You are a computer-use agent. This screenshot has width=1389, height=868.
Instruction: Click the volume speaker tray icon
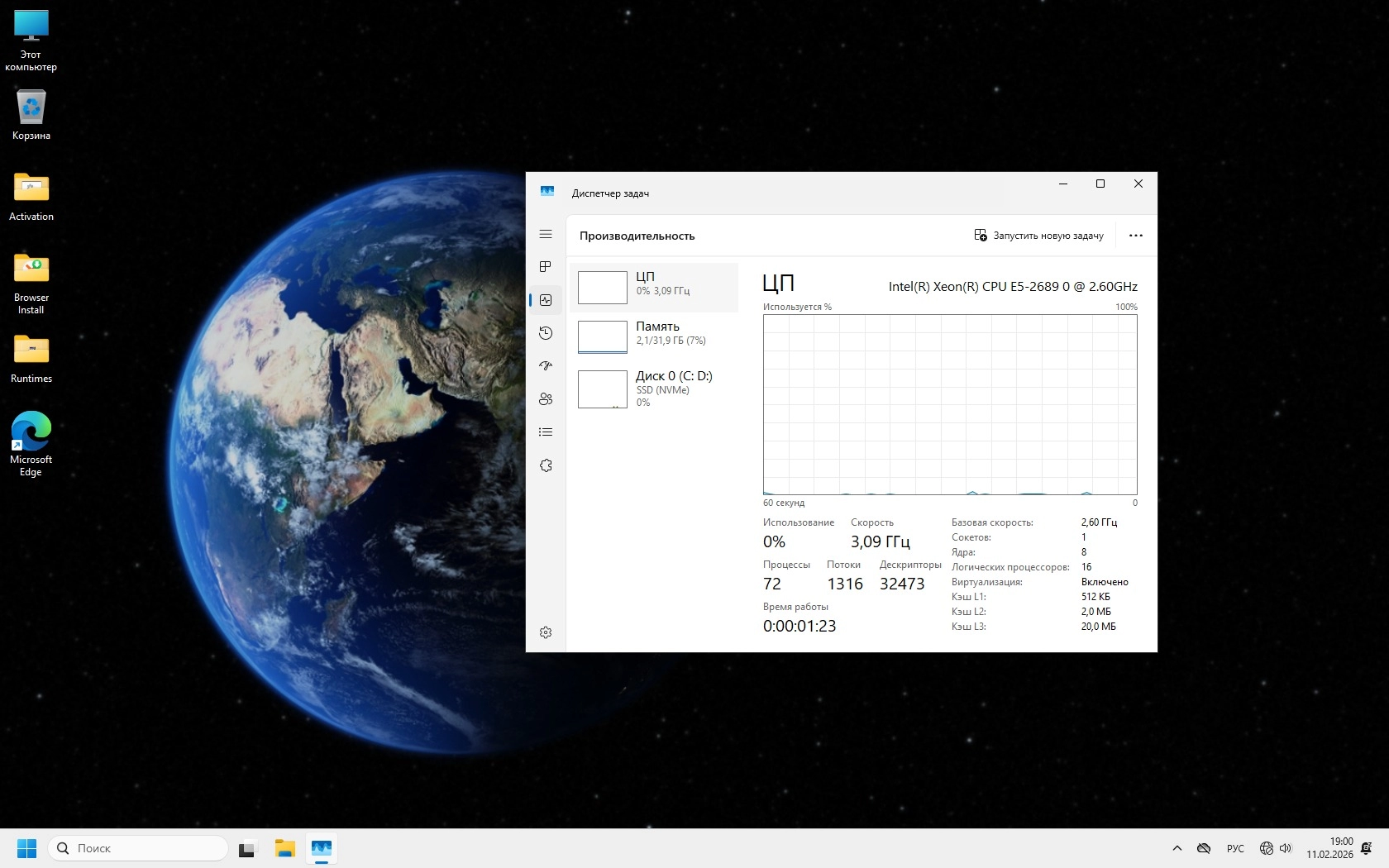pyautogui.click(x=1286, y=848)
